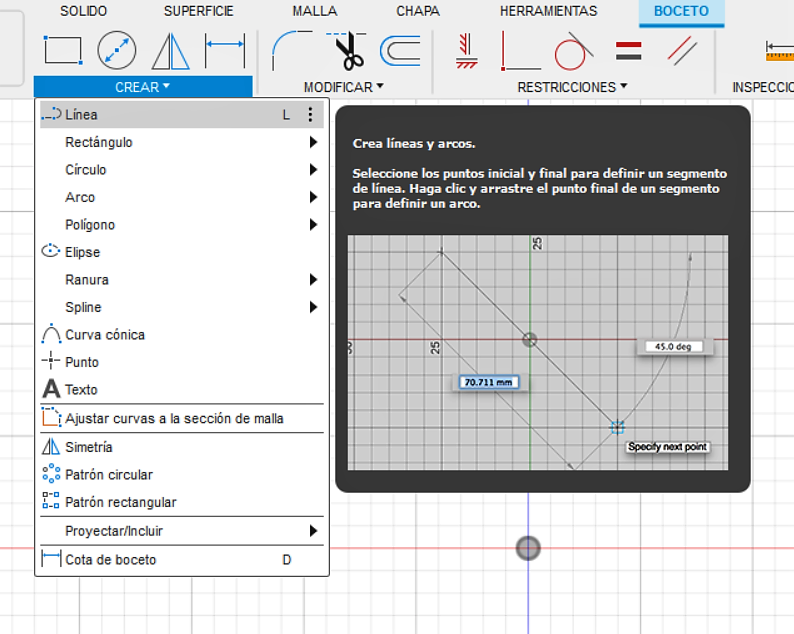Select the two-point rectangle tool icon

coord(63,50)
